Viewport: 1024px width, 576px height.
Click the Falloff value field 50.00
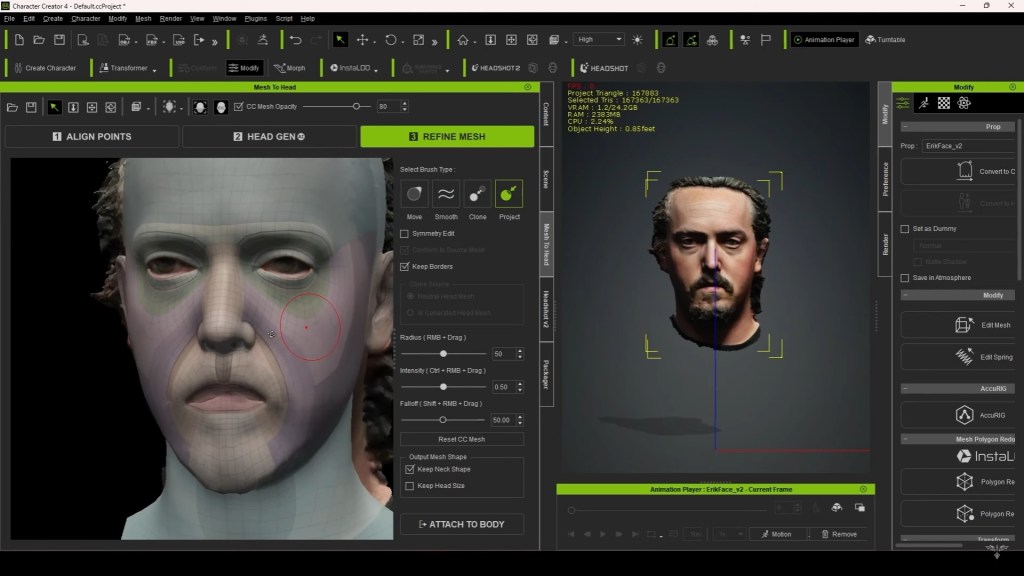click(503, 420)
